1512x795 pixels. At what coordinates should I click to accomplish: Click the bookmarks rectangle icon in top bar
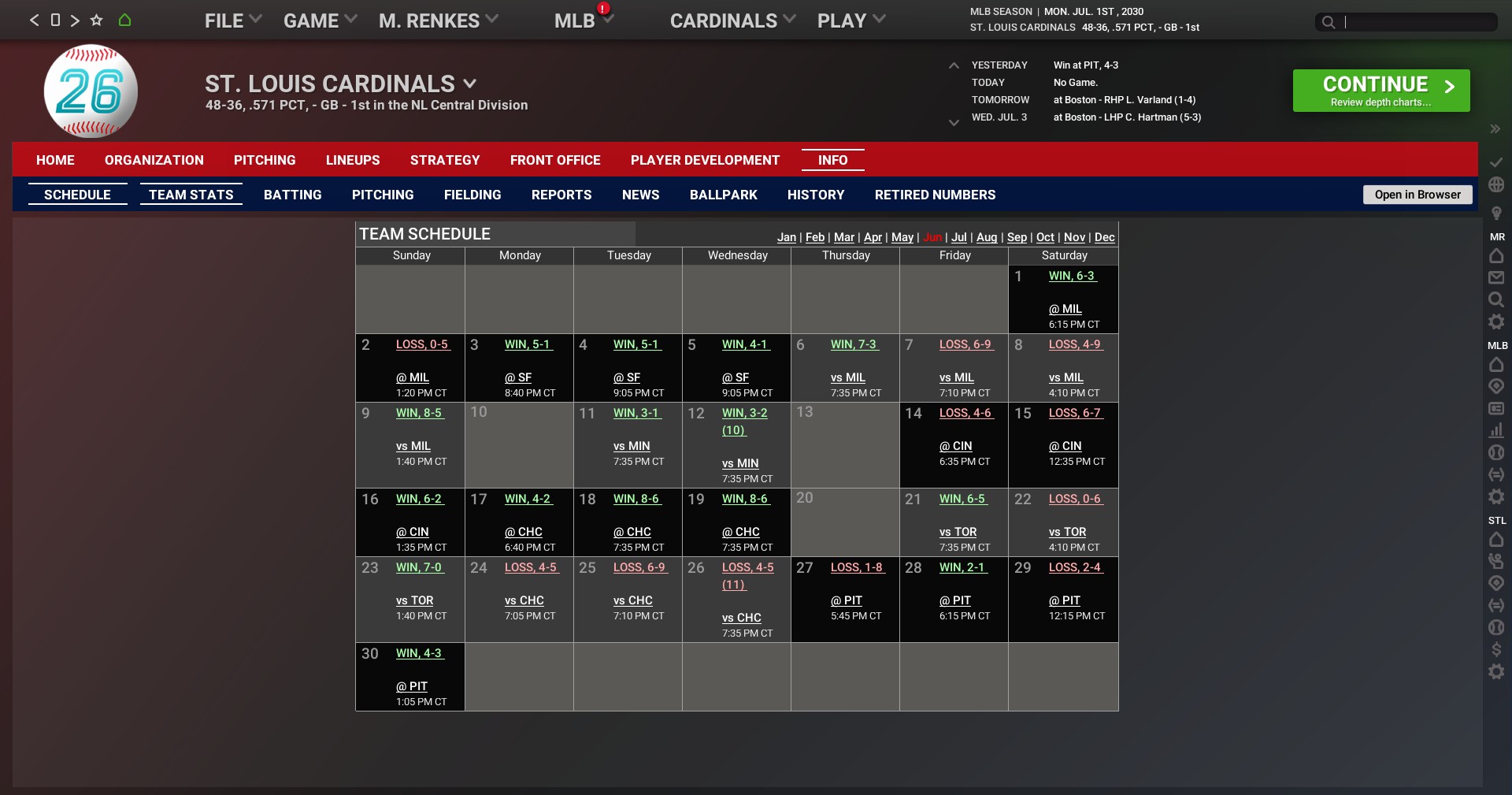pos(55,20)
